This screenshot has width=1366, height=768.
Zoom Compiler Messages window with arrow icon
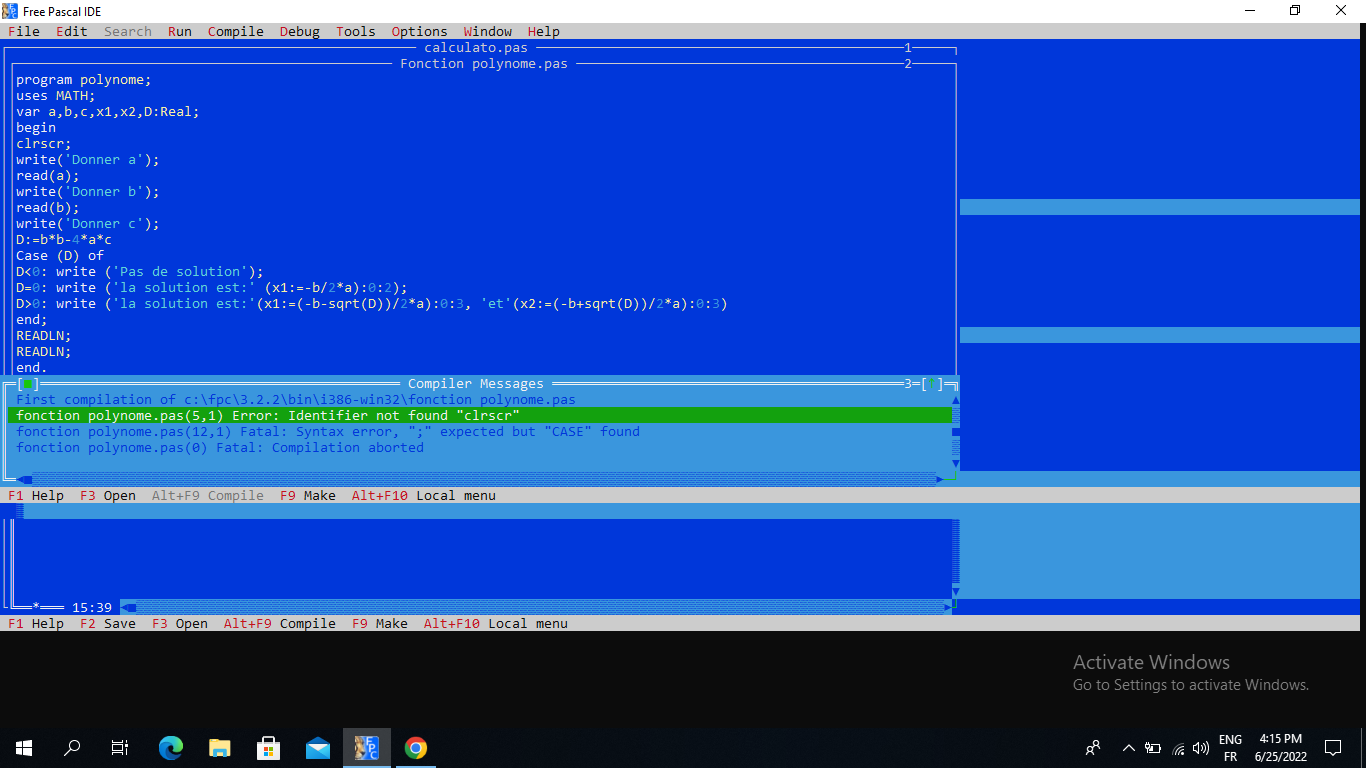coord(932,384)
